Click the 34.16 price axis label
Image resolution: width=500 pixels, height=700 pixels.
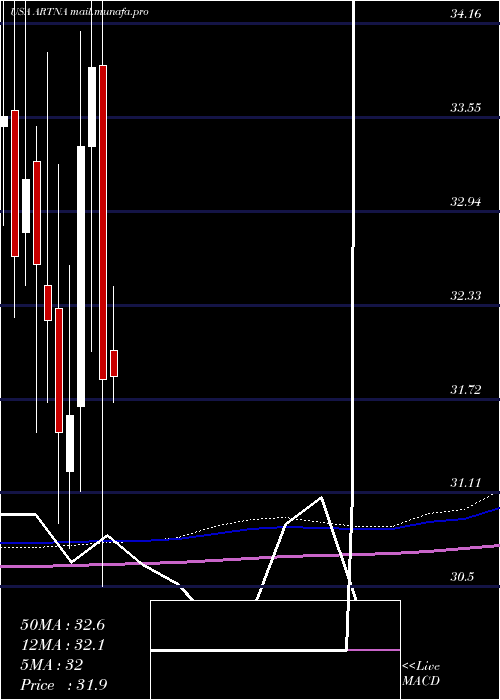click(465, 14)
